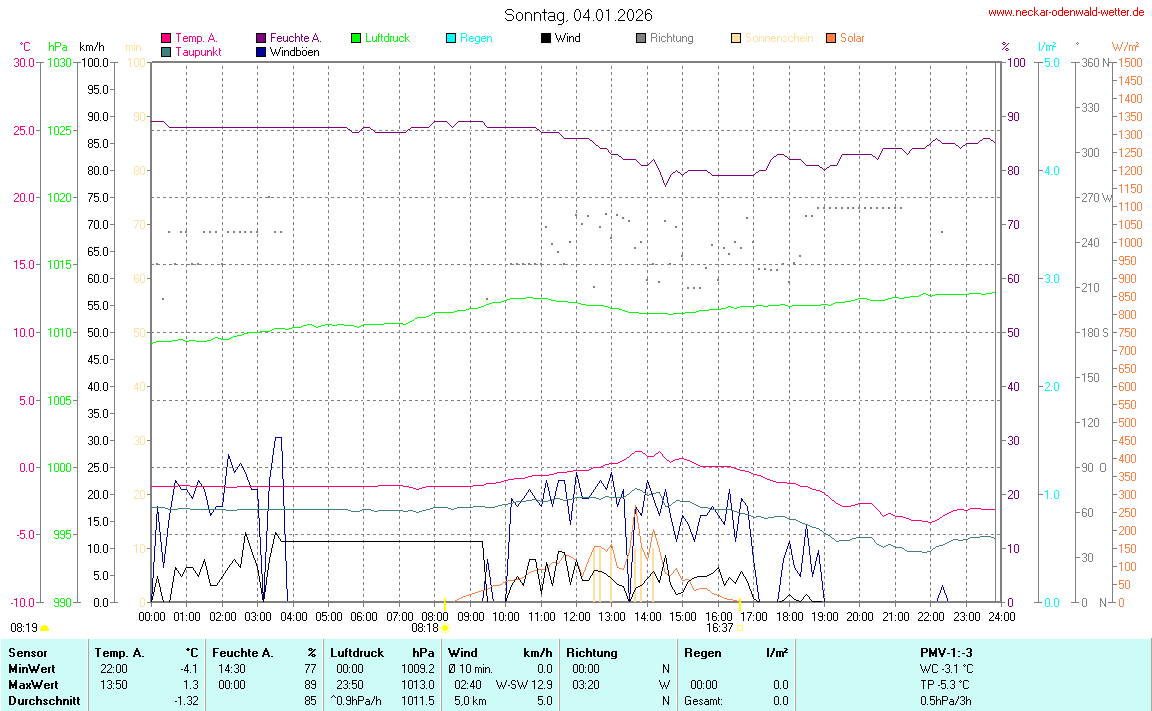Click the gray Richtung legend swatch
Viewport: 1152px width, 711px height.
pos(641,38)
